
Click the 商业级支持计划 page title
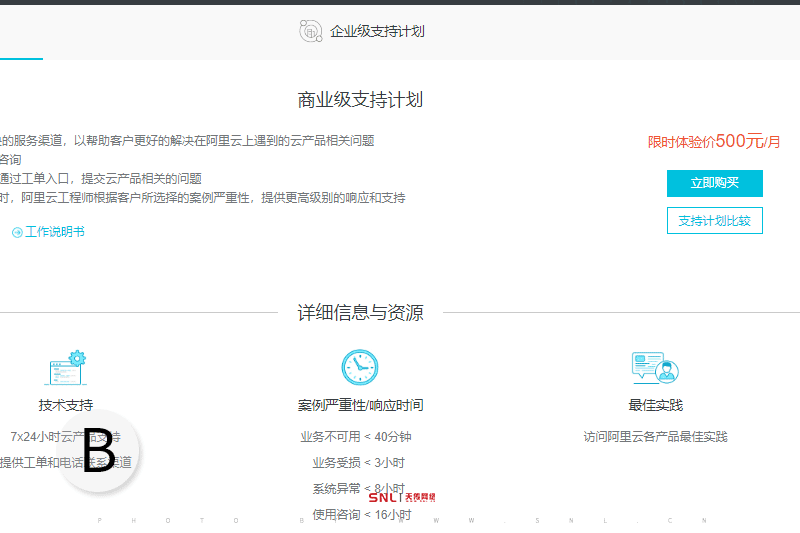click(x=360, y=100)
